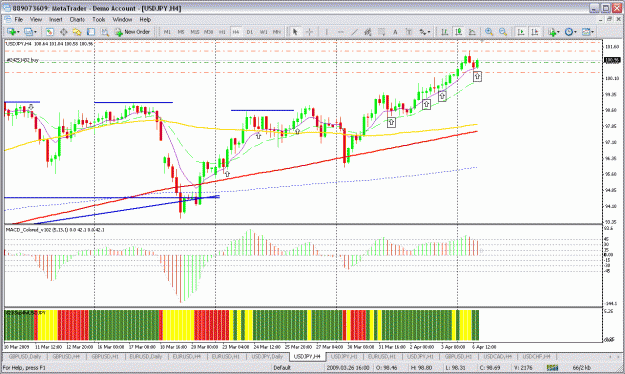Switch to Line Chart display
The height and width of the screenshot is (374, 625).
[472, 32]
